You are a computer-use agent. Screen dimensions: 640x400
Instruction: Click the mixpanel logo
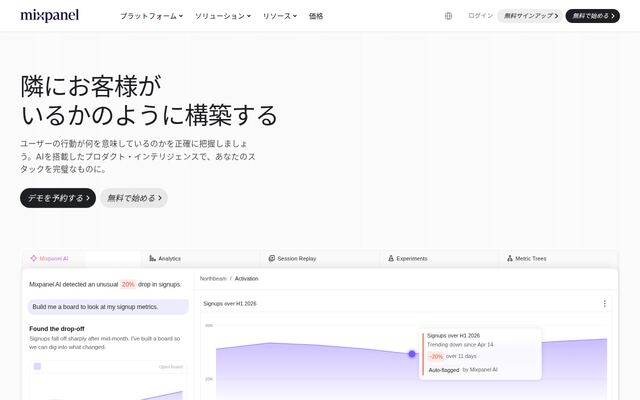[49, 16]
